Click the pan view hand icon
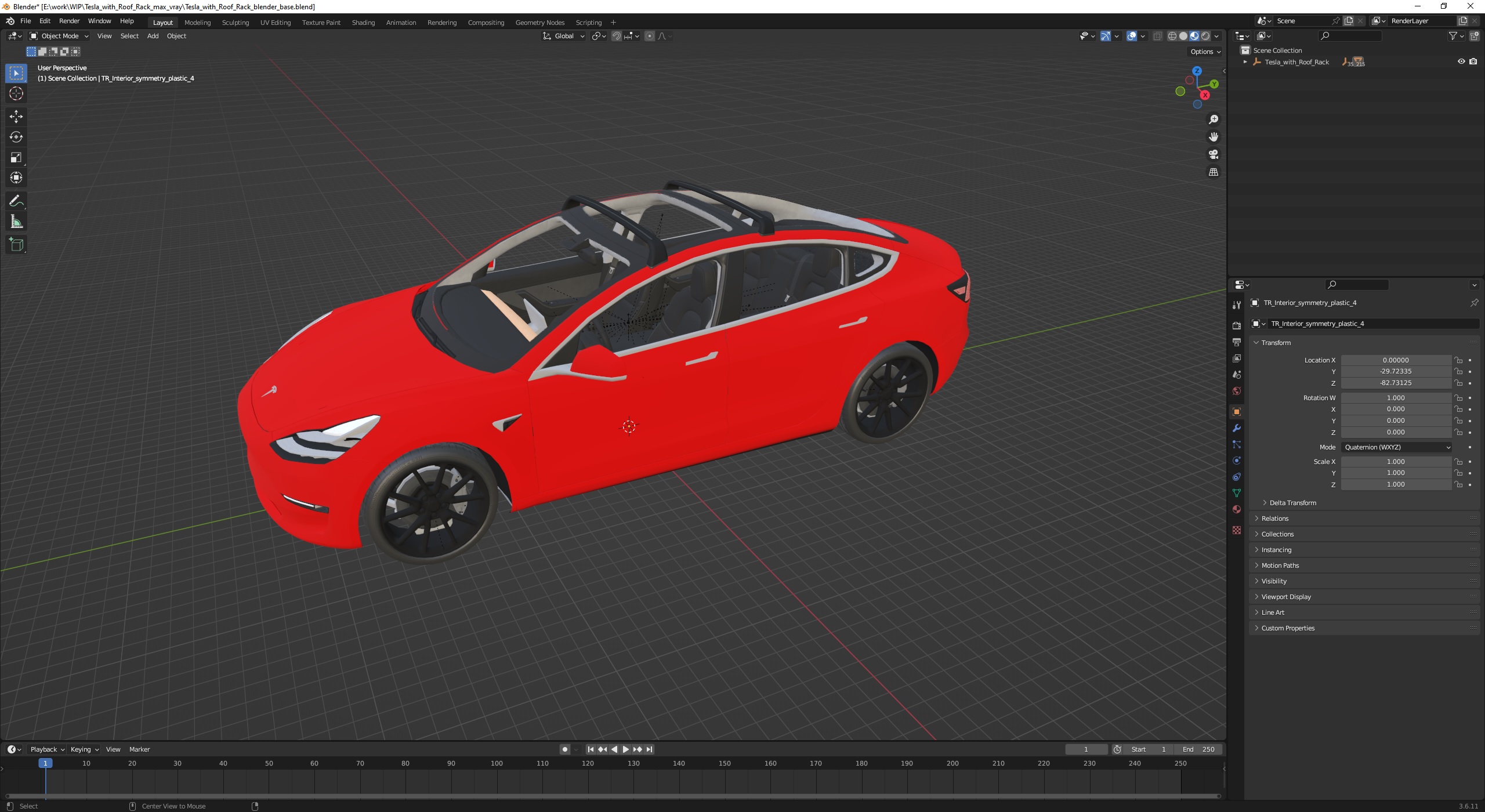 coord(1213,137)
